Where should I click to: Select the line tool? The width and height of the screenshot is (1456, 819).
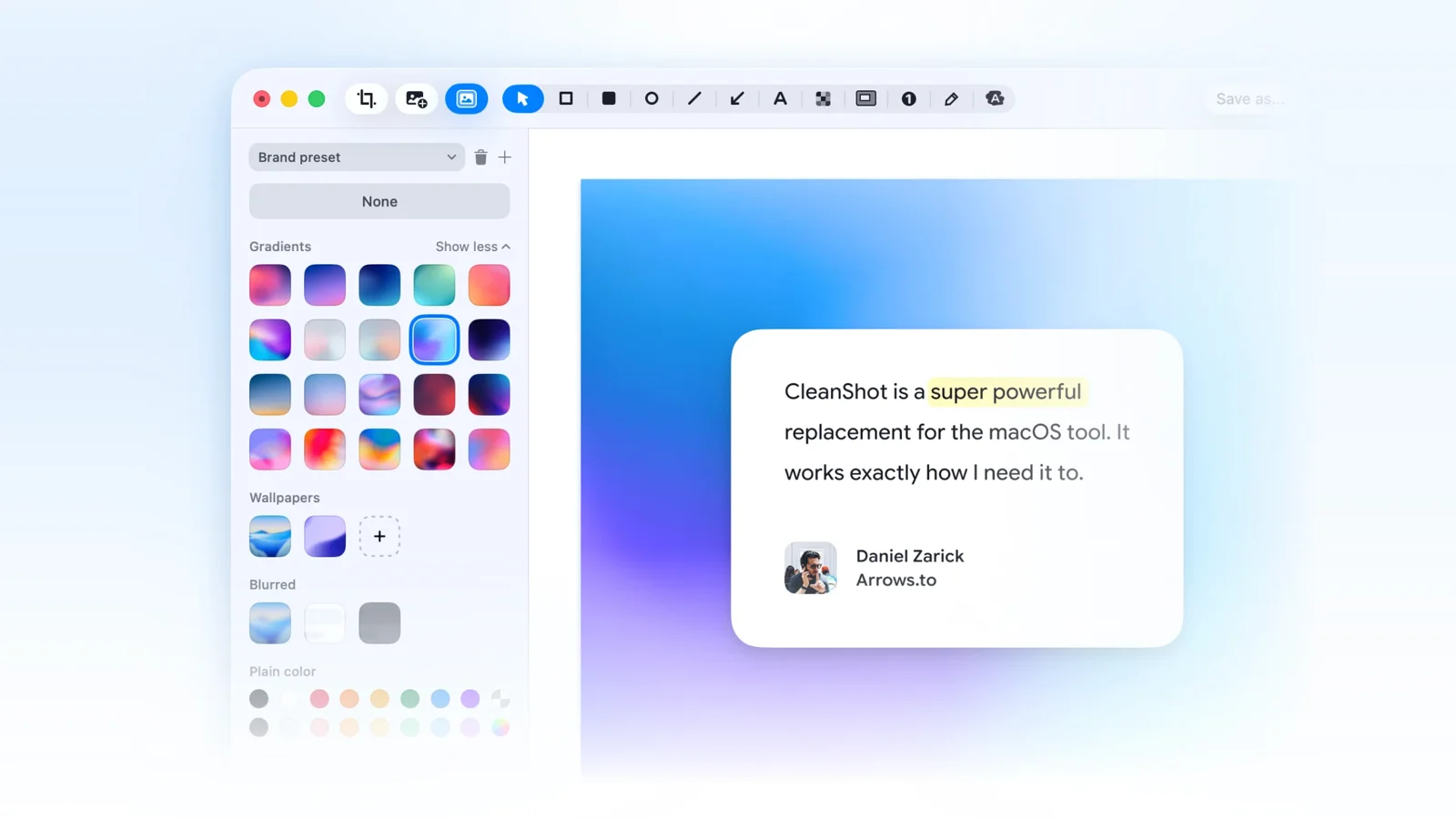694,98
